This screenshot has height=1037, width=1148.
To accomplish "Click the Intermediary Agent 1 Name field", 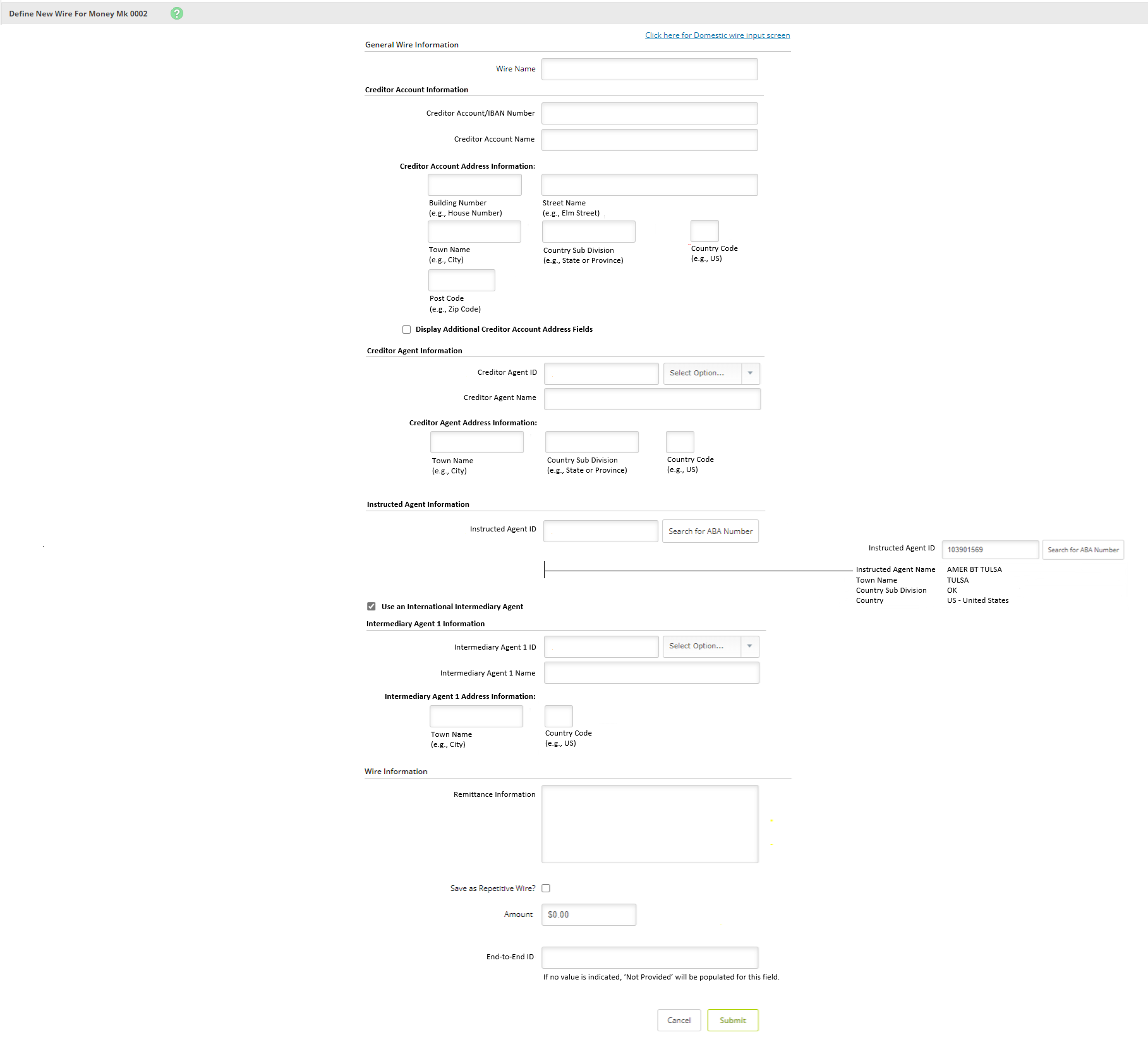I will (651, 672).
